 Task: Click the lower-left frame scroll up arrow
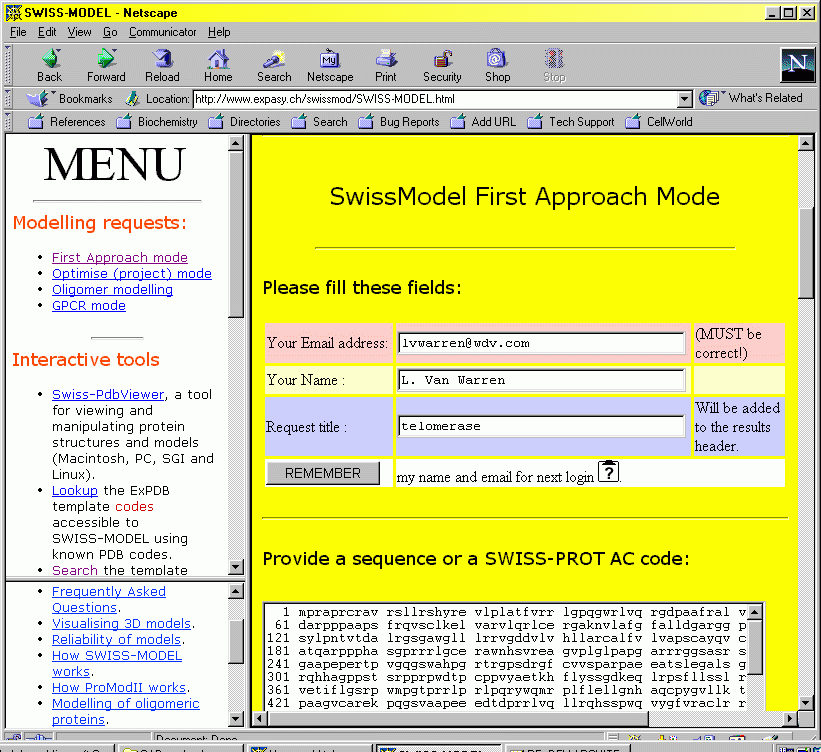(236, 592)
